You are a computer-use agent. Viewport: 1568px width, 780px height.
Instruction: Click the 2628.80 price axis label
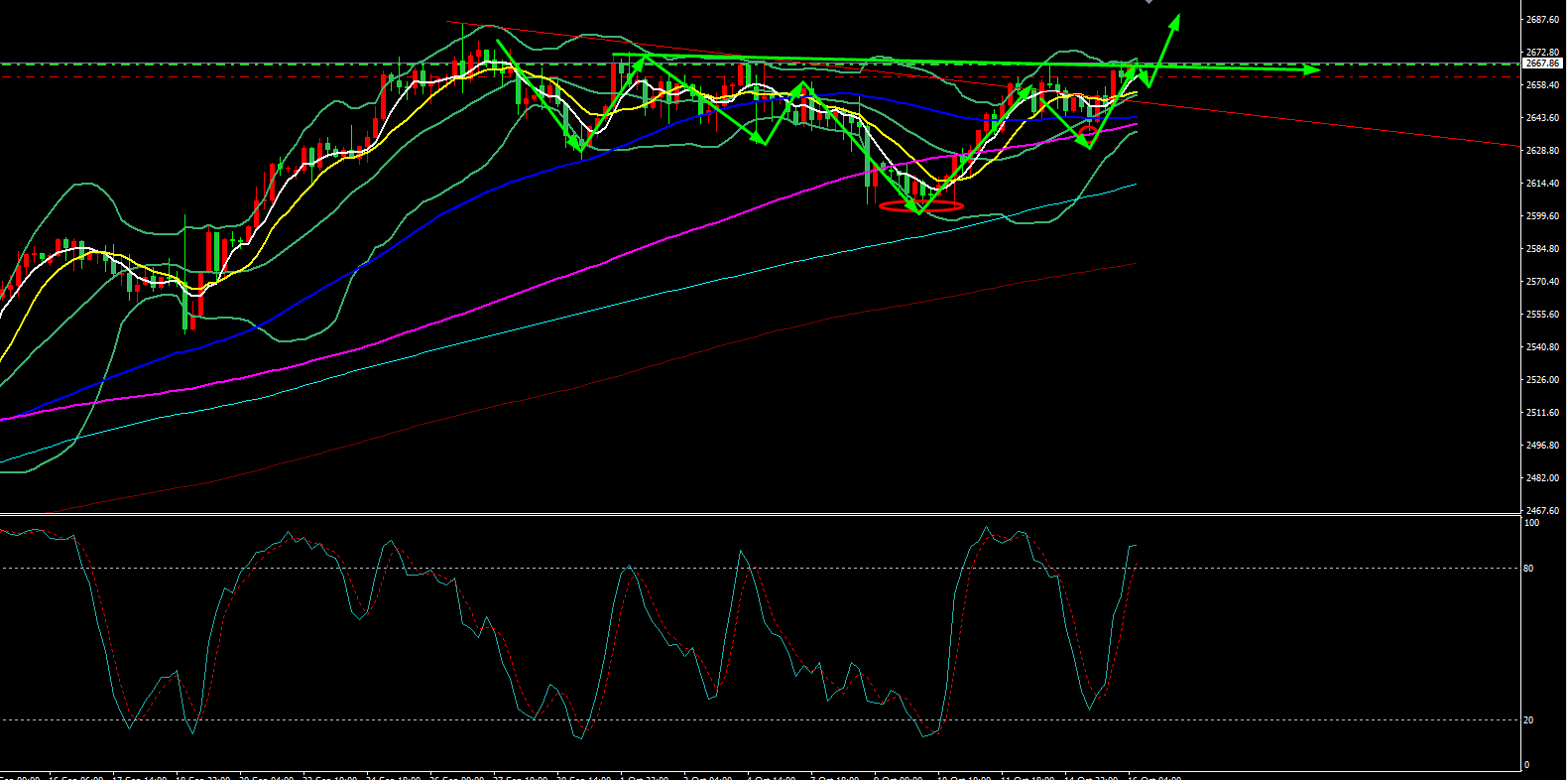[1541, 151]
